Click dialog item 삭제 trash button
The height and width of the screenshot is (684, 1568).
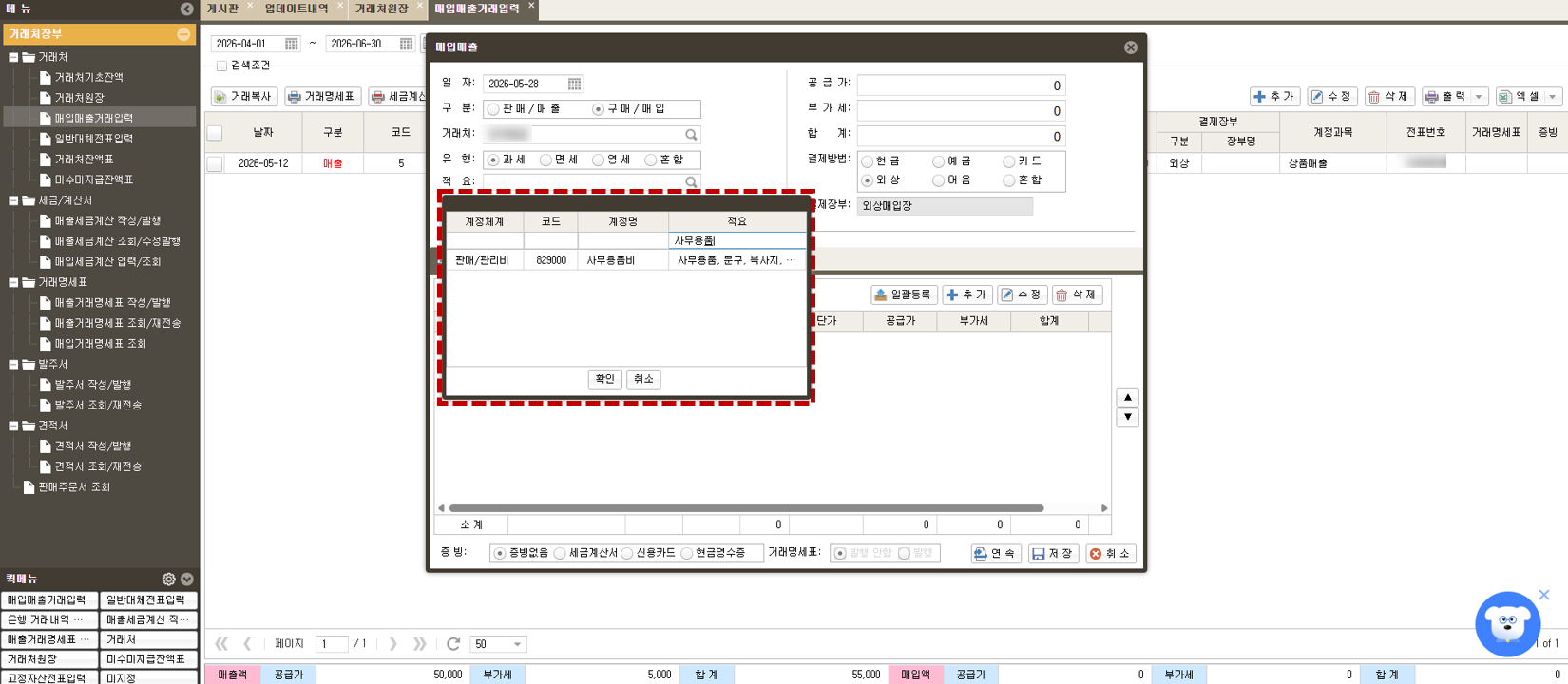1077,295
